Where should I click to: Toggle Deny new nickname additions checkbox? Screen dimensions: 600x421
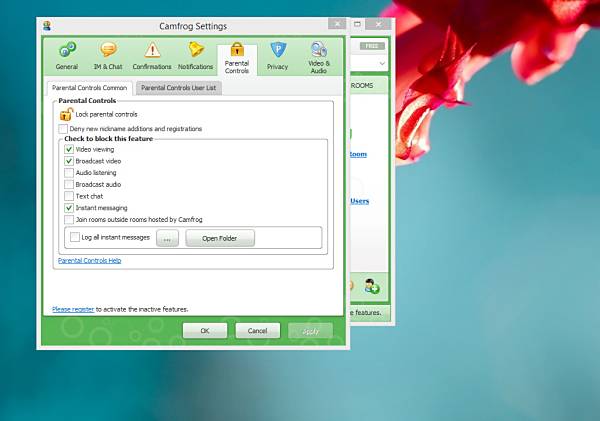tap(64, 129)
